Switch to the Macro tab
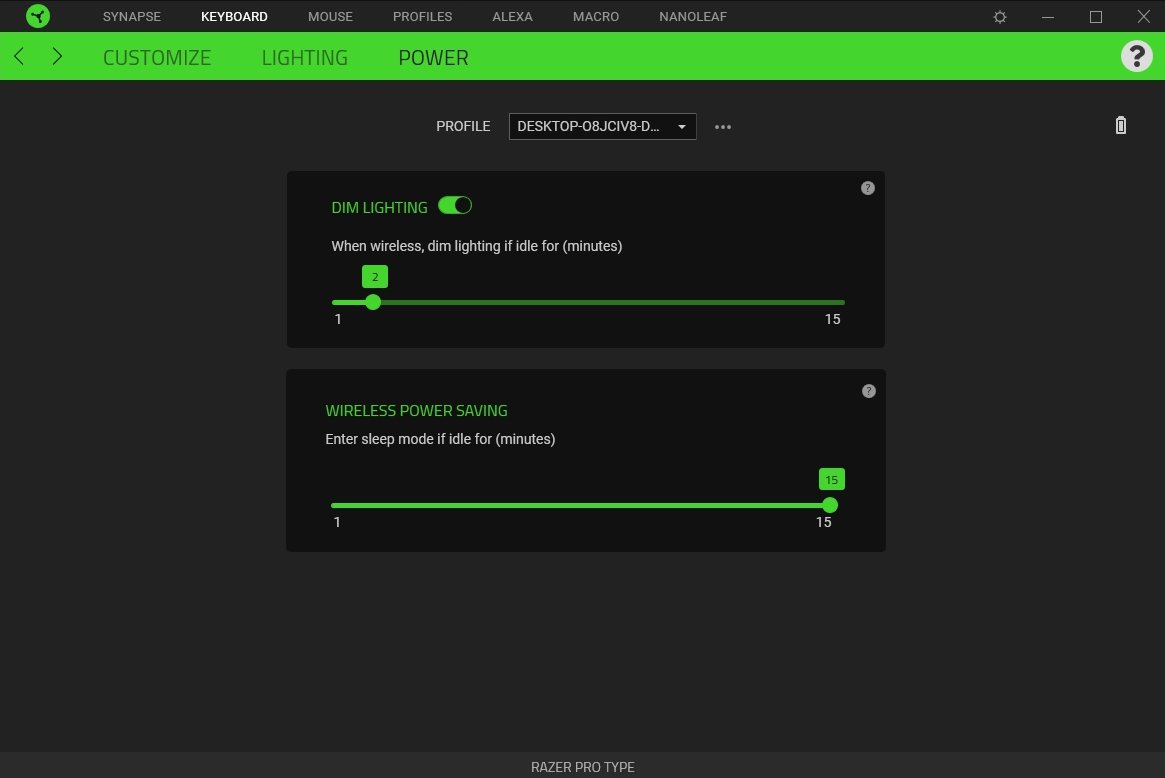1165x778 pixels. [596, 16]
